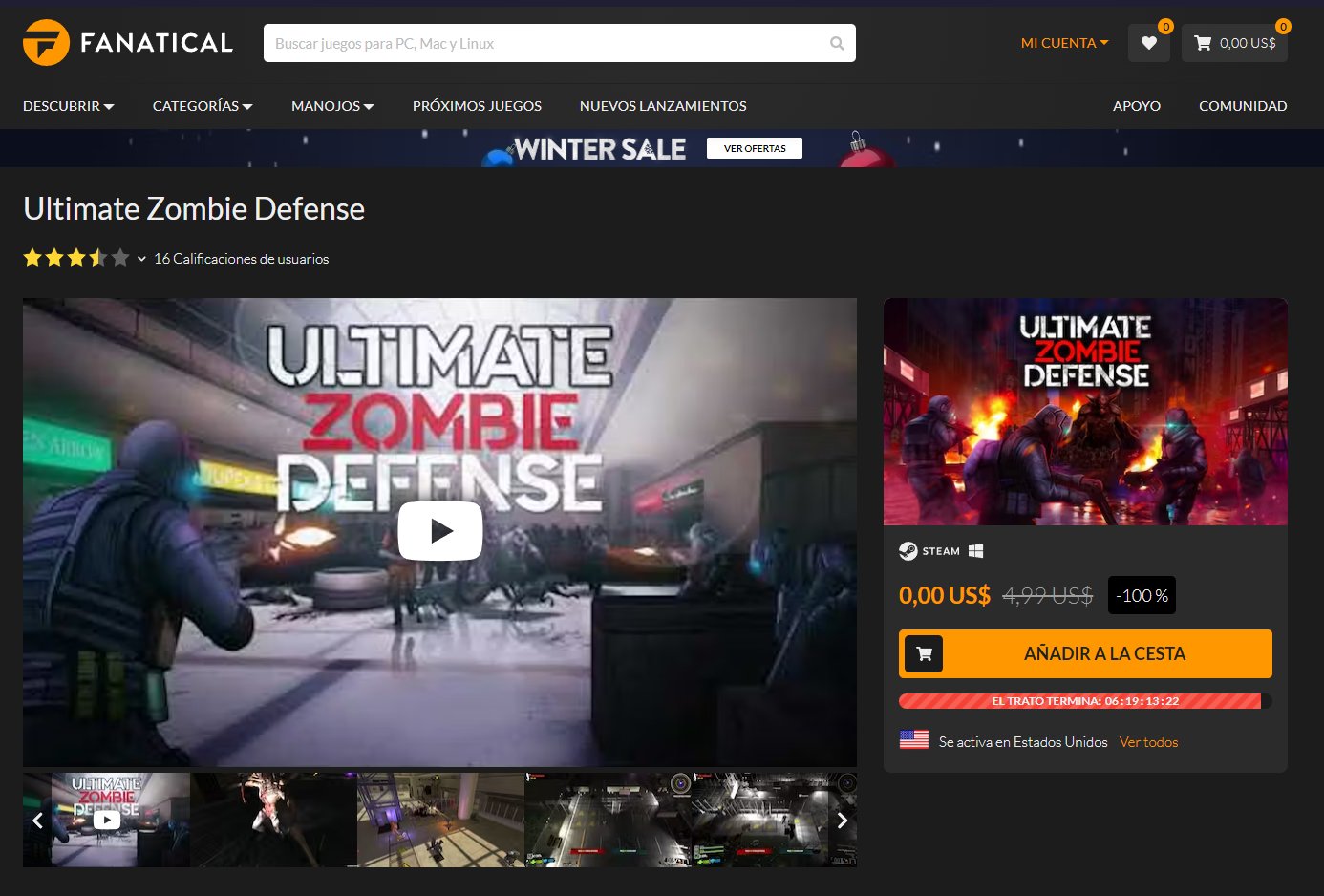Click the United States flag icon

[x=914, y=739]
